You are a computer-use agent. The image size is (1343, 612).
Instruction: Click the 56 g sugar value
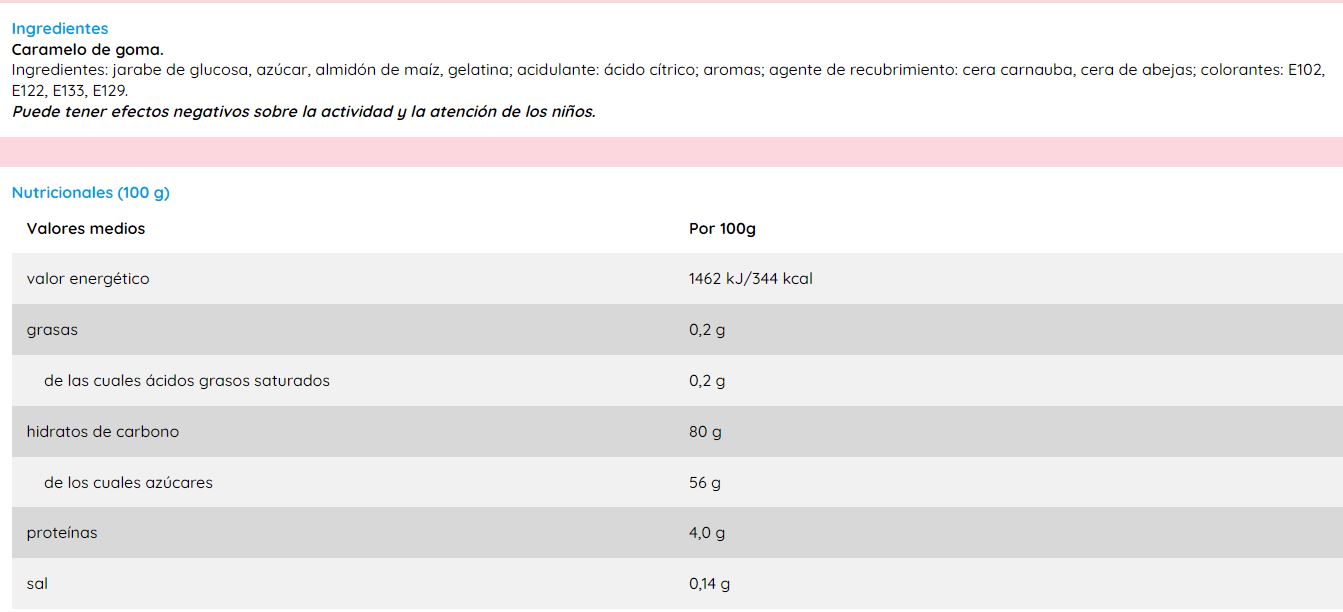pos(705,483)
